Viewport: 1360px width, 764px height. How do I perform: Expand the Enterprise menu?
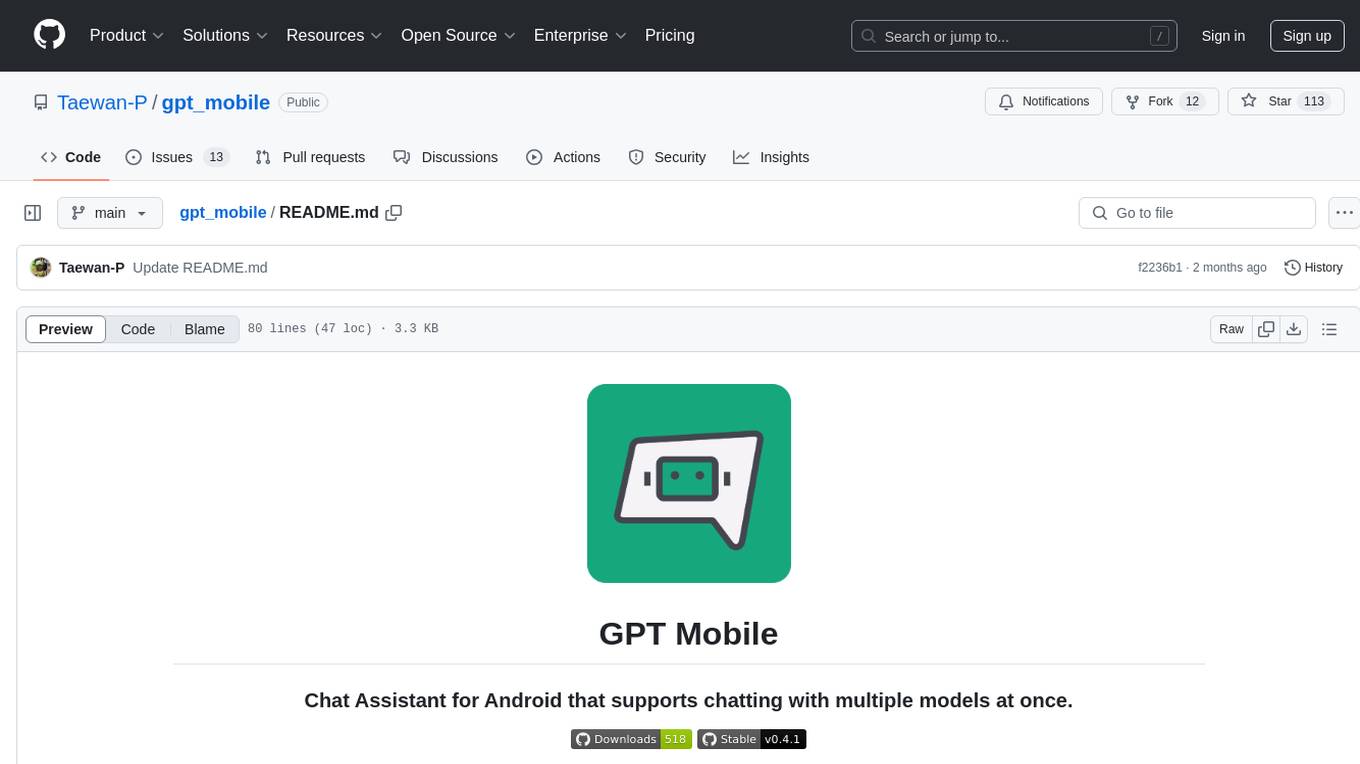click(x=580, y=35)
